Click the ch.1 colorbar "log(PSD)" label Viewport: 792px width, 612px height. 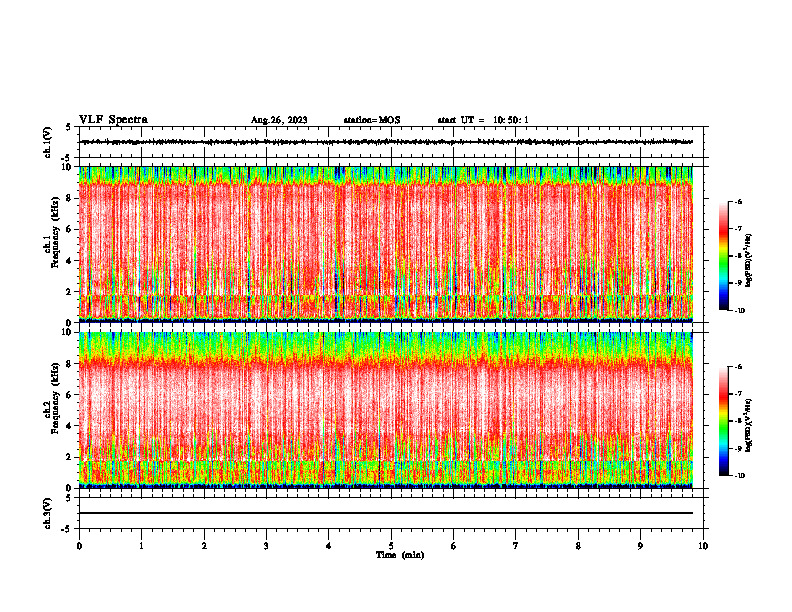(x=749, y=261)
